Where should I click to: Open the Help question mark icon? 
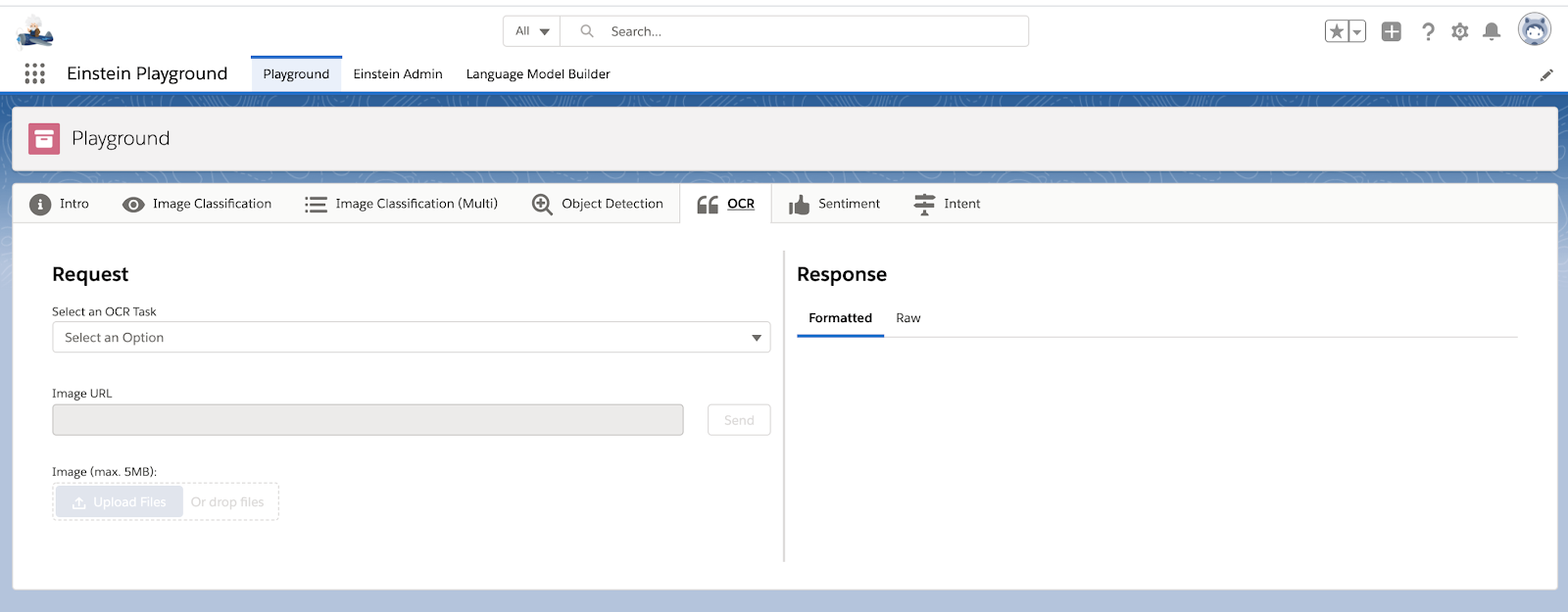1428,31
